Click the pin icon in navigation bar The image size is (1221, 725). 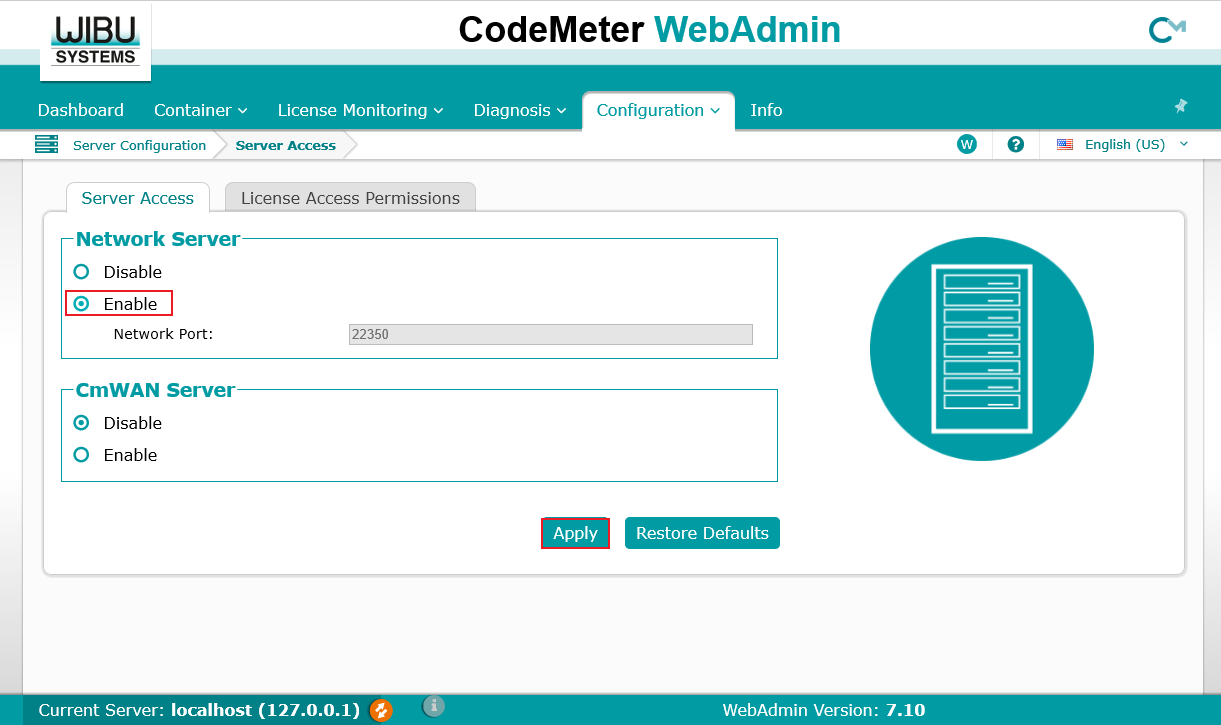[x=1180, y=106]
